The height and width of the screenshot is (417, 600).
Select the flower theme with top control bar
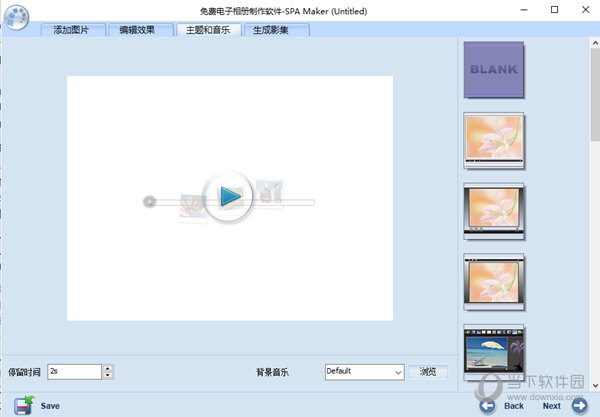494,282
